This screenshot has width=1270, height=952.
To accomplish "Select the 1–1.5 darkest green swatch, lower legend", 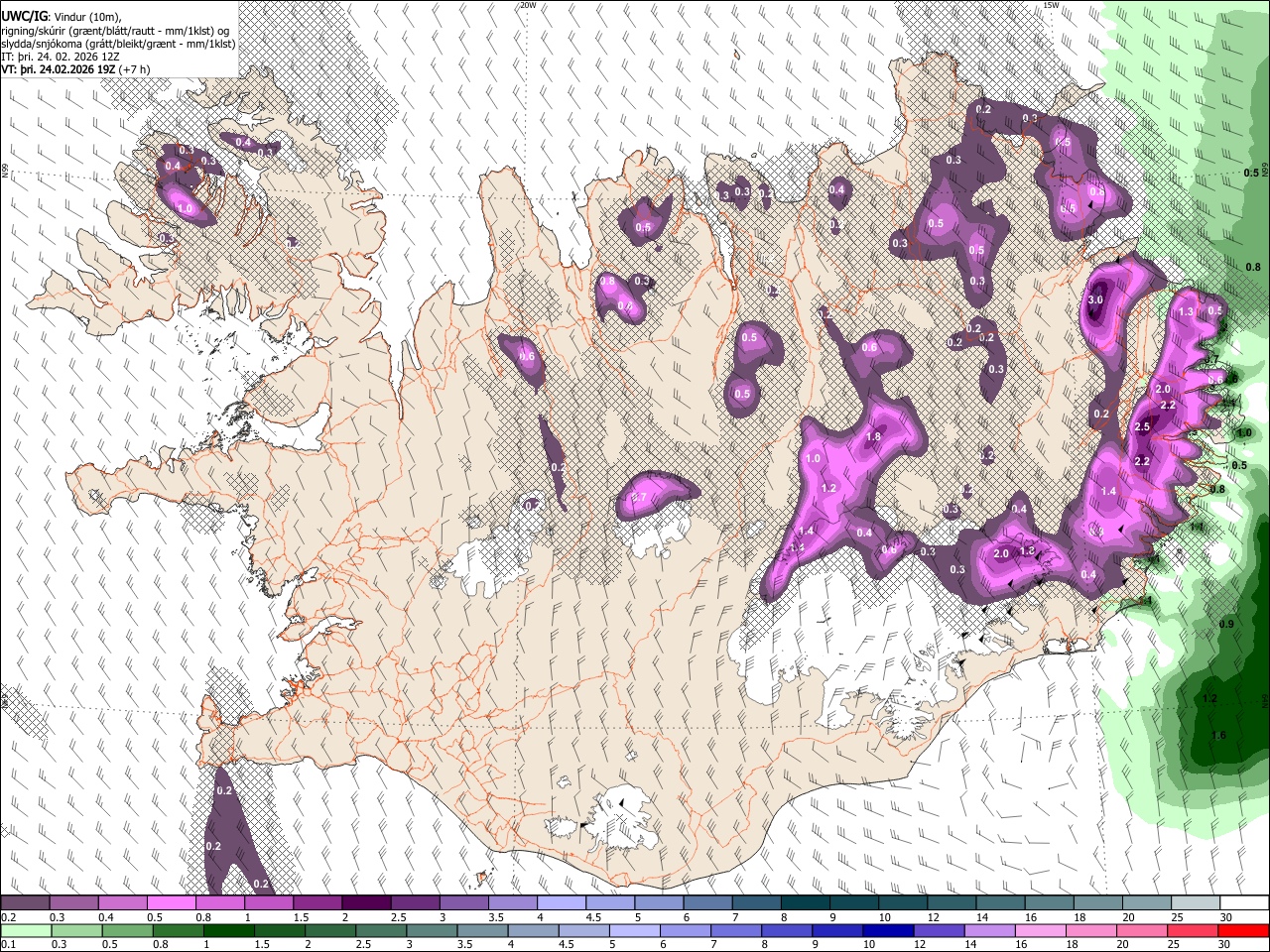I will pyautogui.click(x=228, y=930).
